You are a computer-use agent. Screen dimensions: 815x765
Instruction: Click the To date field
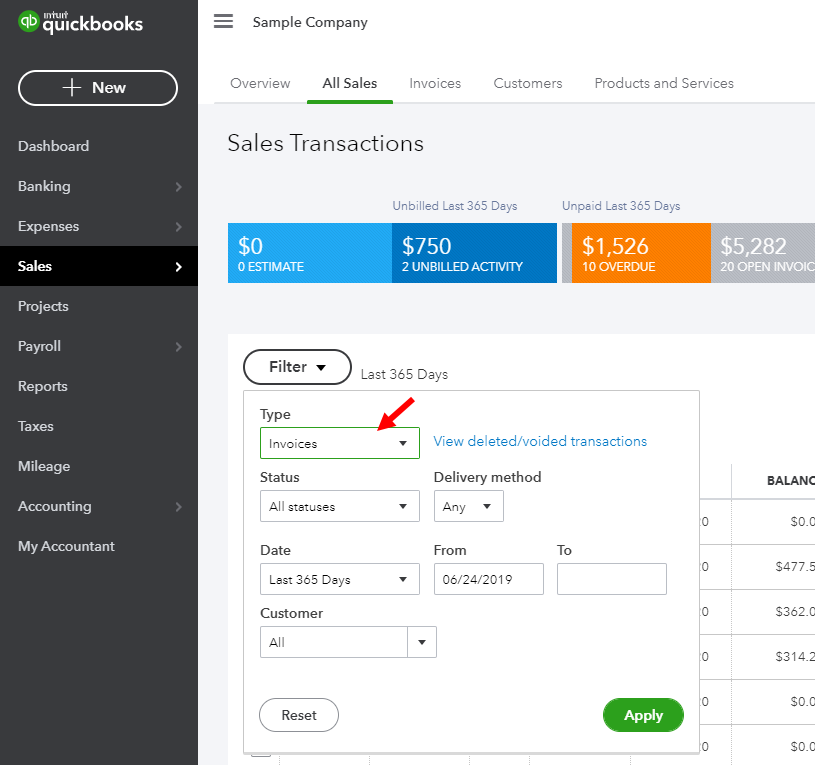(x=611, y=579)
